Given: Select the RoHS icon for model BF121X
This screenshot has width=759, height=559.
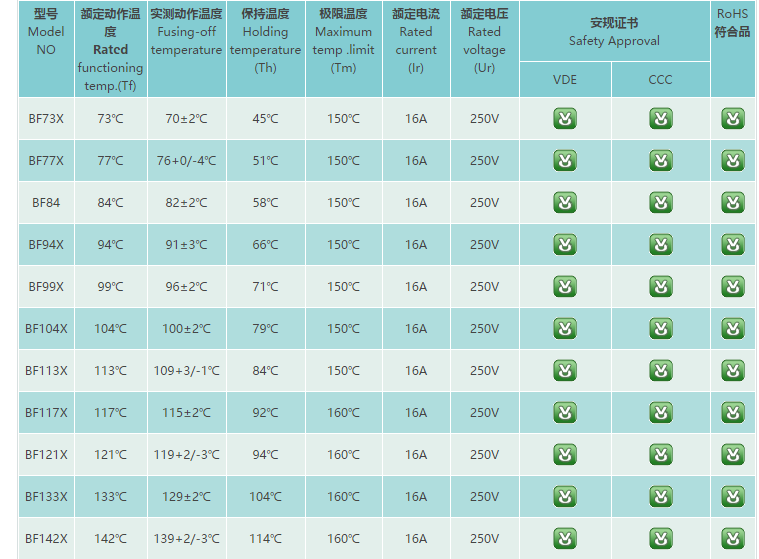Looking at the screenshot, I should [x=733, y=455].
